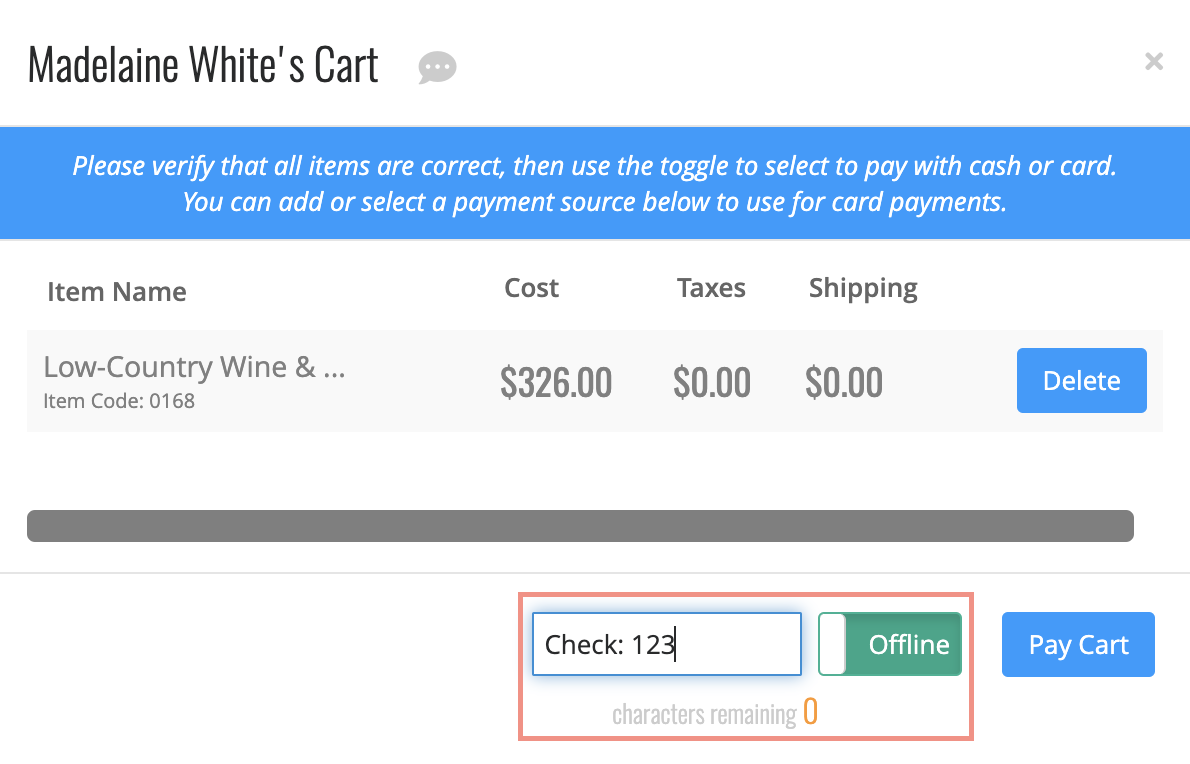Focus the Check: 123 payment note field

[x=667, y=644]
